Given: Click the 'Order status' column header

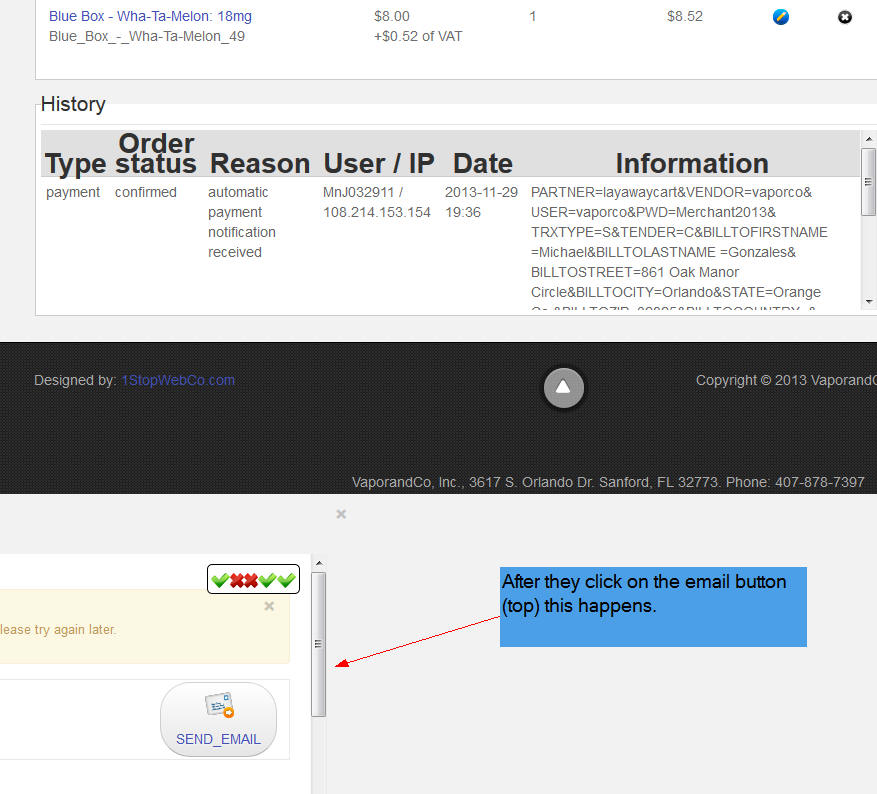Looking at the screenshot, I should (x=156, y=154).
